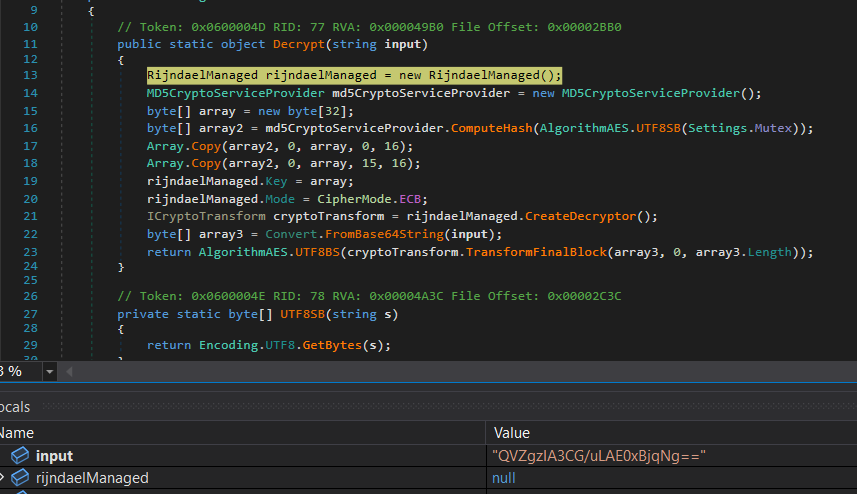857x494 pixels.
Task: Select the input variable cube icon
Action: coord(20,455)
